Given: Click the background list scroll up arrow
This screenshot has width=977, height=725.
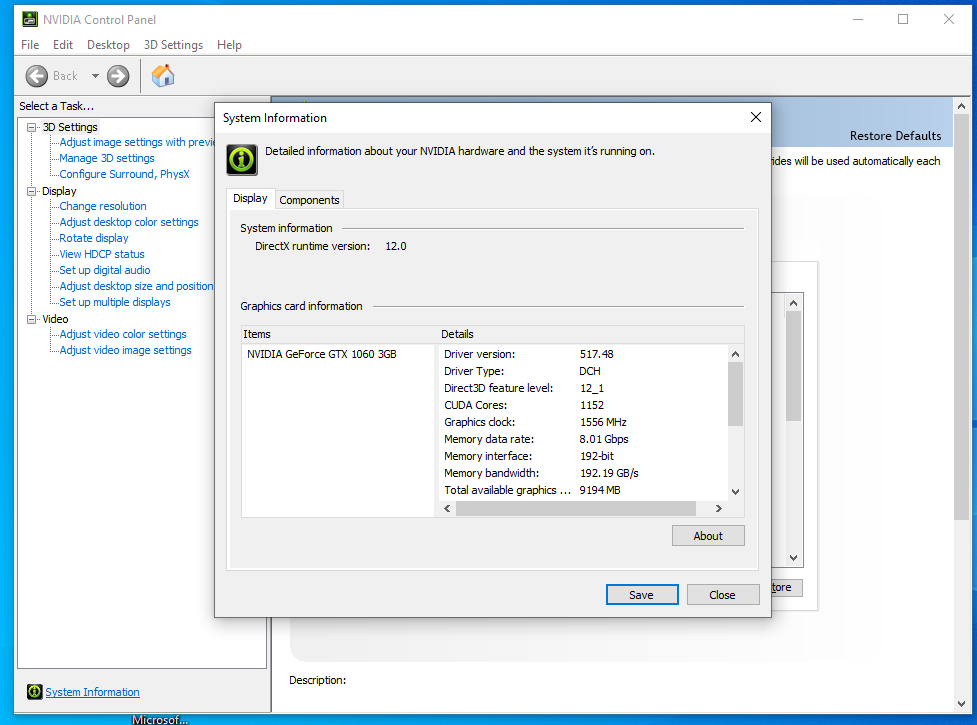Looking at the screenshot, I should click(x=793, y=303).
